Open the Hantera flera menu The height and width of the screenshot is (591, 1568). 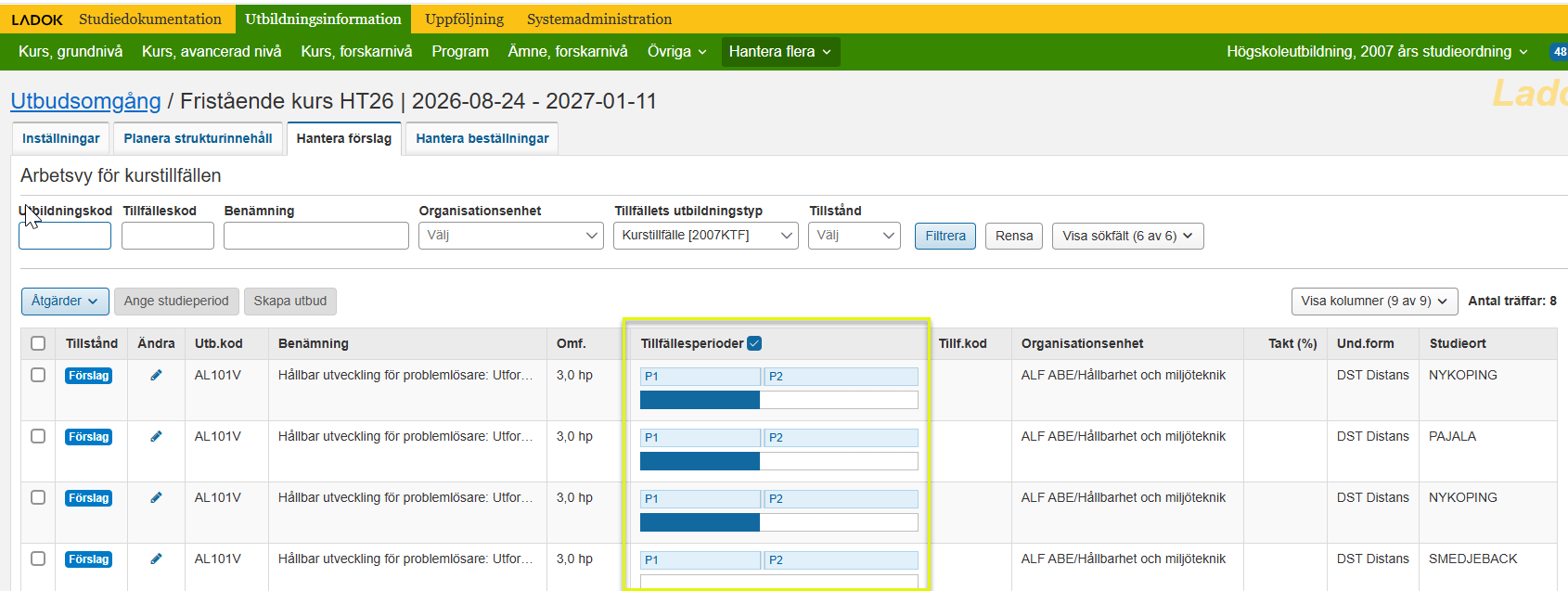pos(780,52)
